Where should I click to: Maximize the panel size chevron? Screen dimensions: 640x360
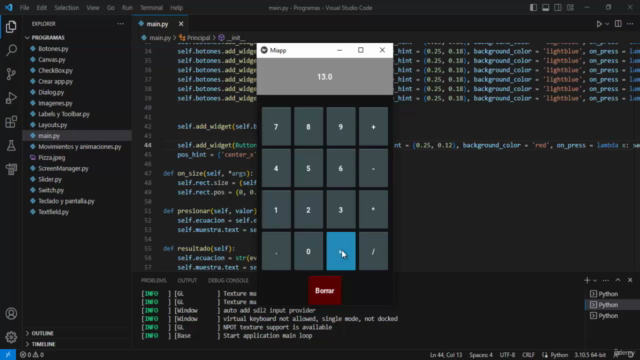click(x=618, y=280)
